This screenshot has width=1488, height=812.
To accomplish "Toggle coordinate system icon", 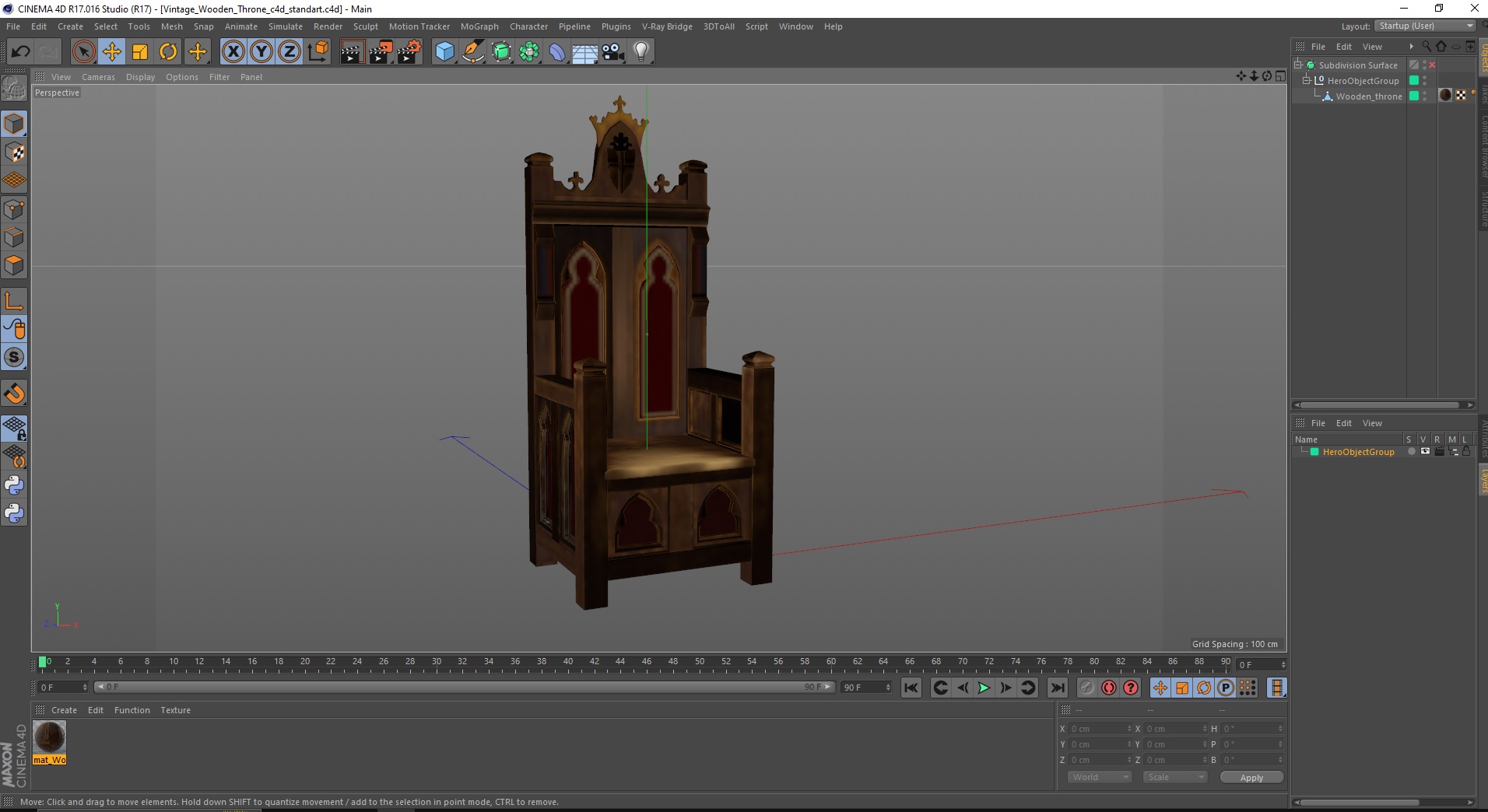I will point(318,52).
